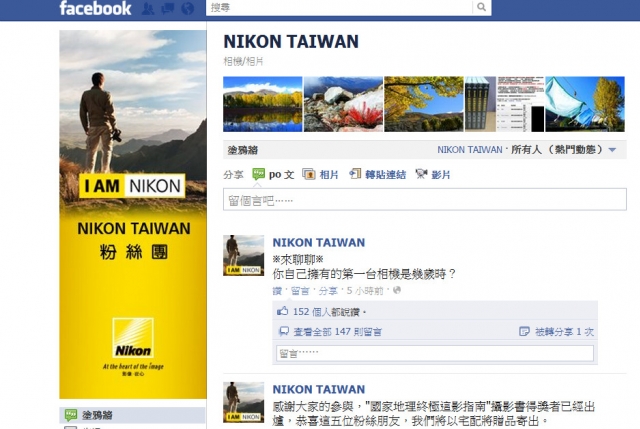
Task: Open the 被轉分享 1 次 shares link
Action: pyautogui.click(x=564, y=332)
